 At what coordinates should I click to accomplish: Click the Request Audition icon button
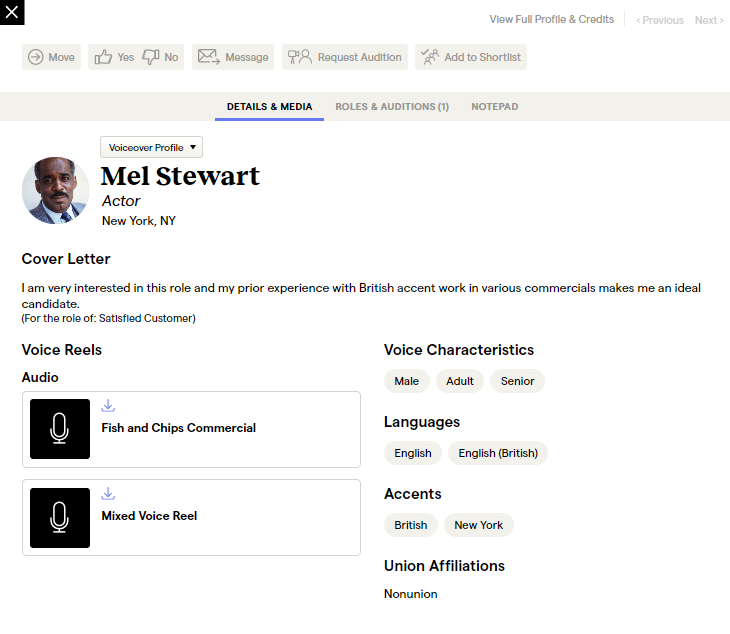point(300,57)
